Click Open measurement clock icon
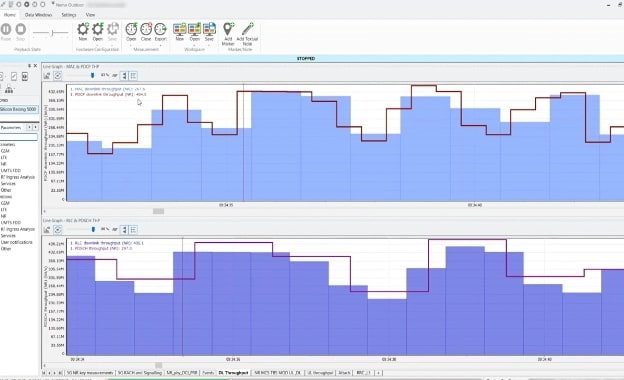The height and width of the screenshot is (380, 624). (x=131, y=29)
